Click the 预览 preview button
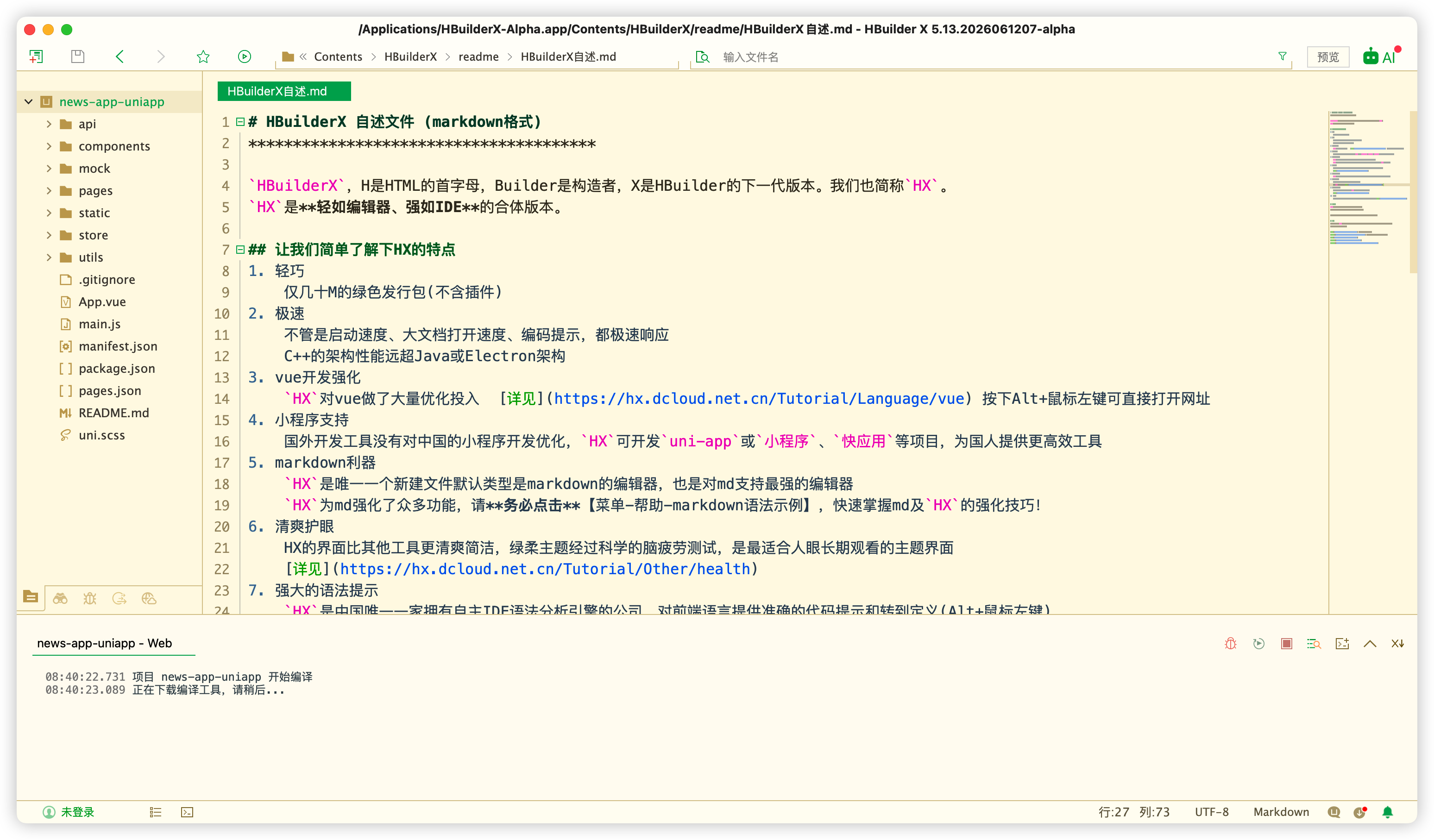1434x840 pixels. coord(1328,57)
